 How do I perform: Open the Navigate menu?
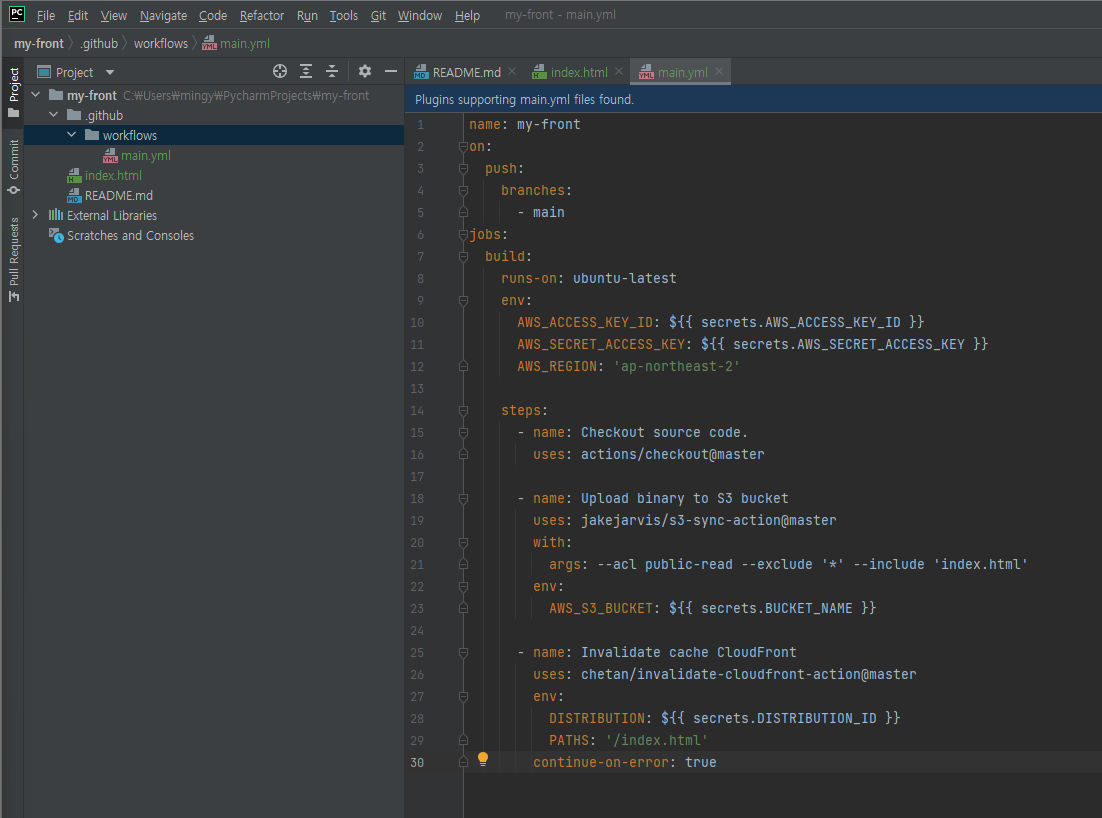tap(163, 15)
